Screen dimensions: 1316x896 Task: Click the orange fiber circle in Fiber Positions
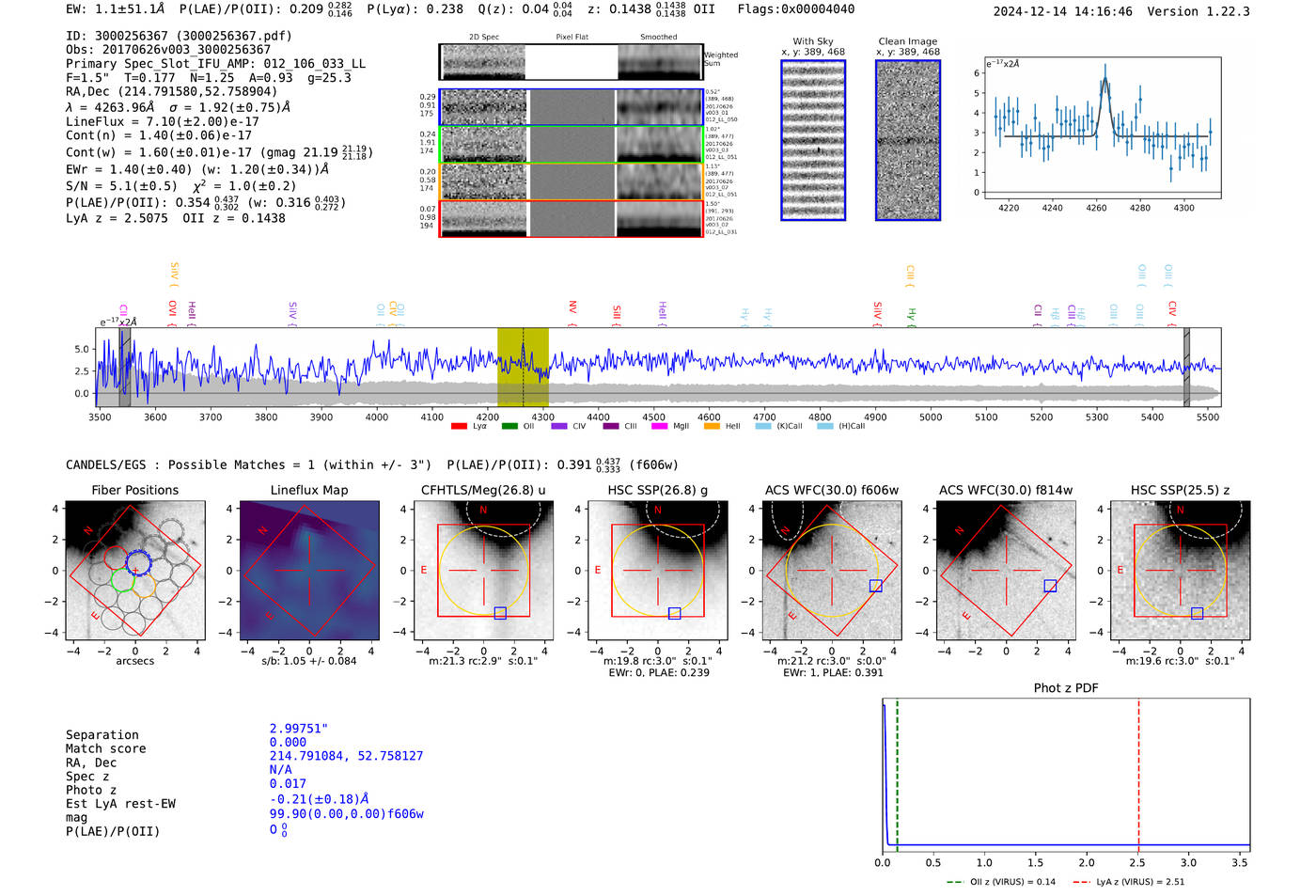coord(143,585)
